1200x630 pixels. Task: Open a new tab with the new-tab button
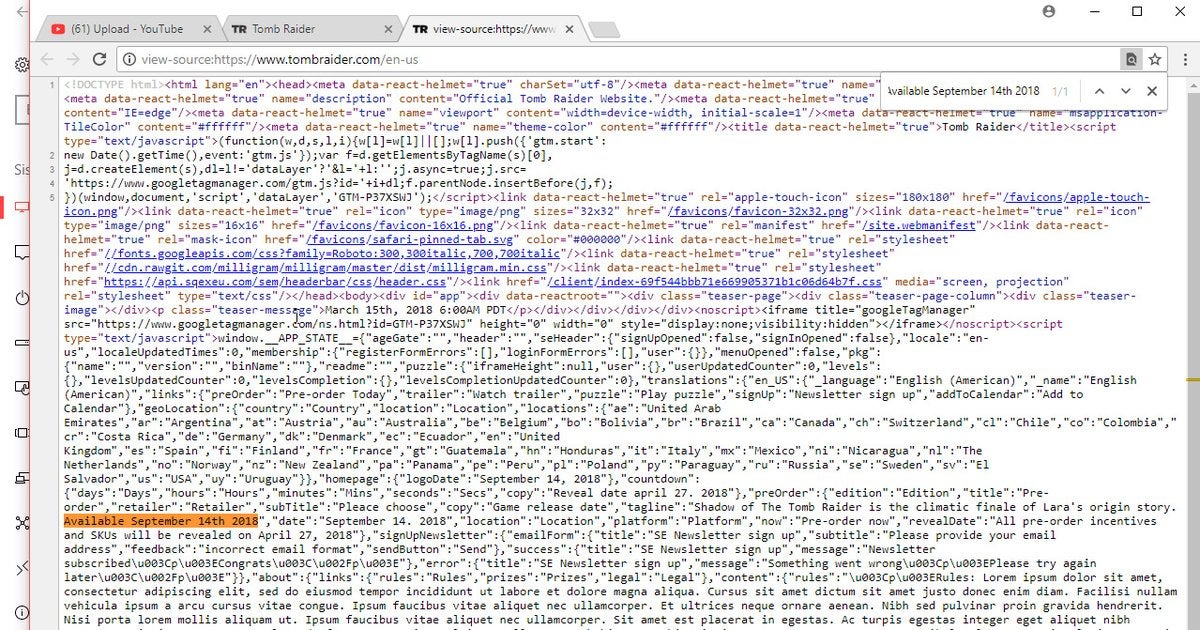click(x=604, y=31)
